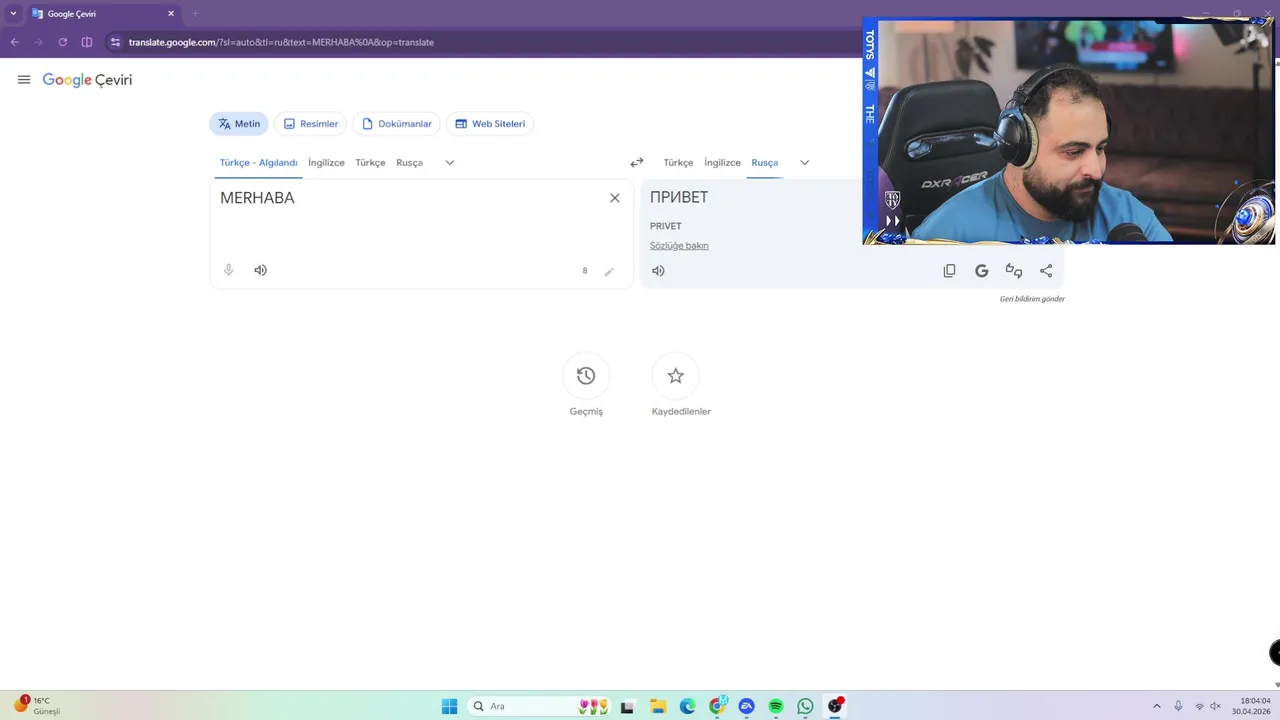Image resolution: width=1280 pixels, height=720 pixels.
Task: Select the Google Çeviri browser tab
Action: [103, 14]
